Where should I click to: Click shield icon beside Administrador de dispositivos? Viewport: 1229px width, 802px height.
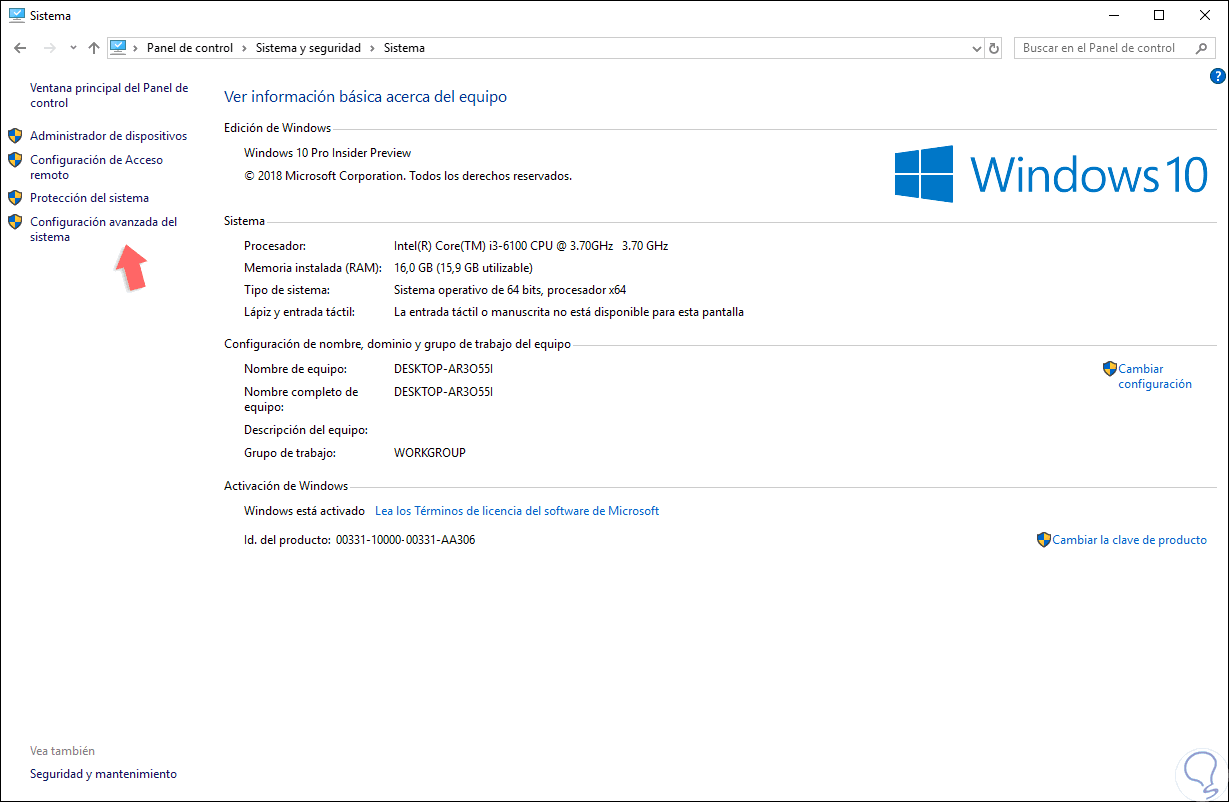15,135
